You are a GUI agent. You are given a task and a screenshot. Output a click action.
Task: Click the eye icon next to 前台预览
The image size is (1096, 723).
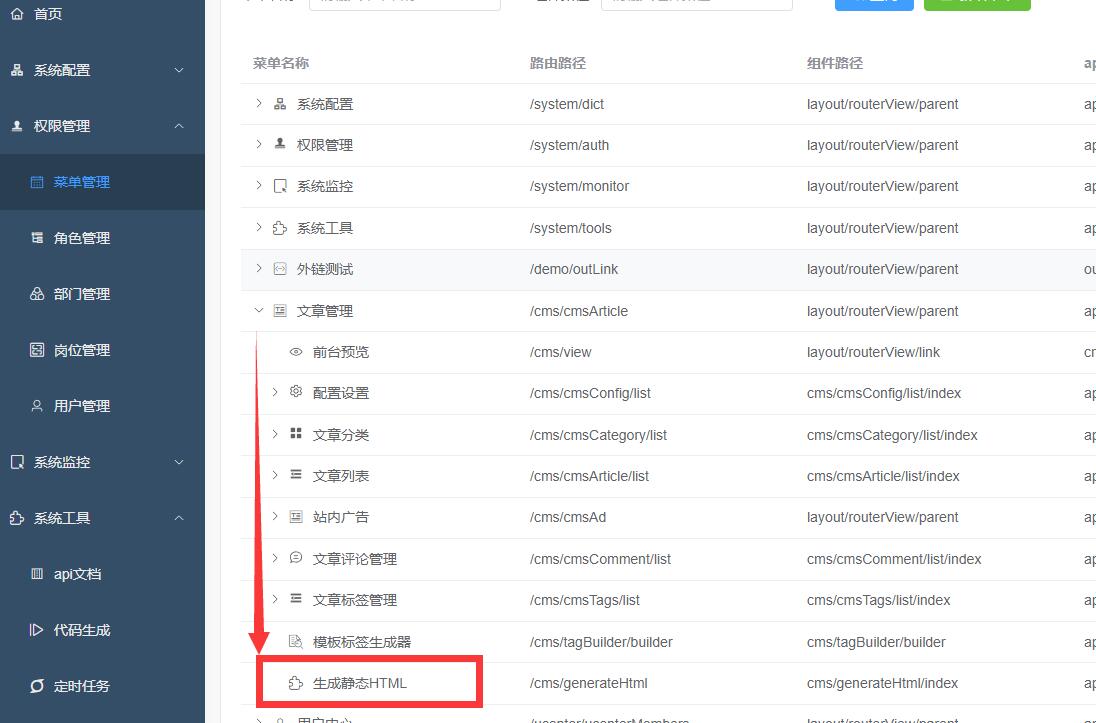tap(296, 352)
